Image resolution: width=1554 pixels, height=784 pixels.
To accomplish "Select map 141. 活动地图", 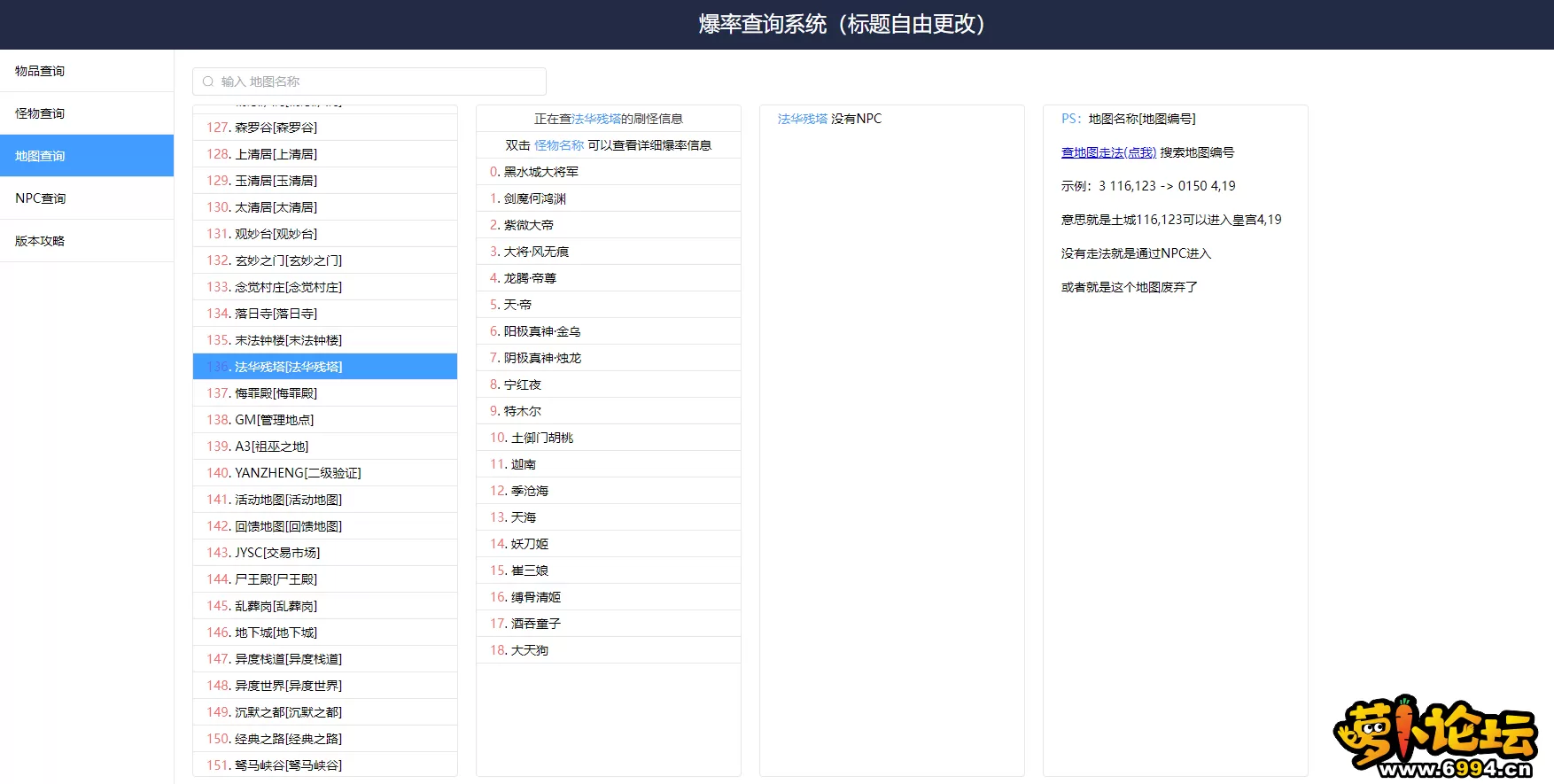I will coord(325,500).
